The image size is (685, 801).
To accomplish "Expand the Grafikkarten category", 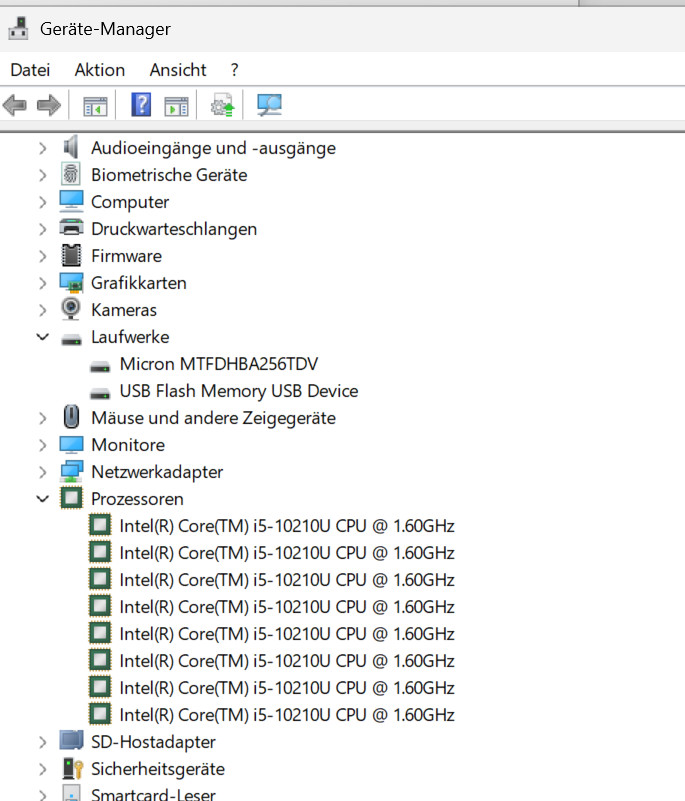I will 42,283.
